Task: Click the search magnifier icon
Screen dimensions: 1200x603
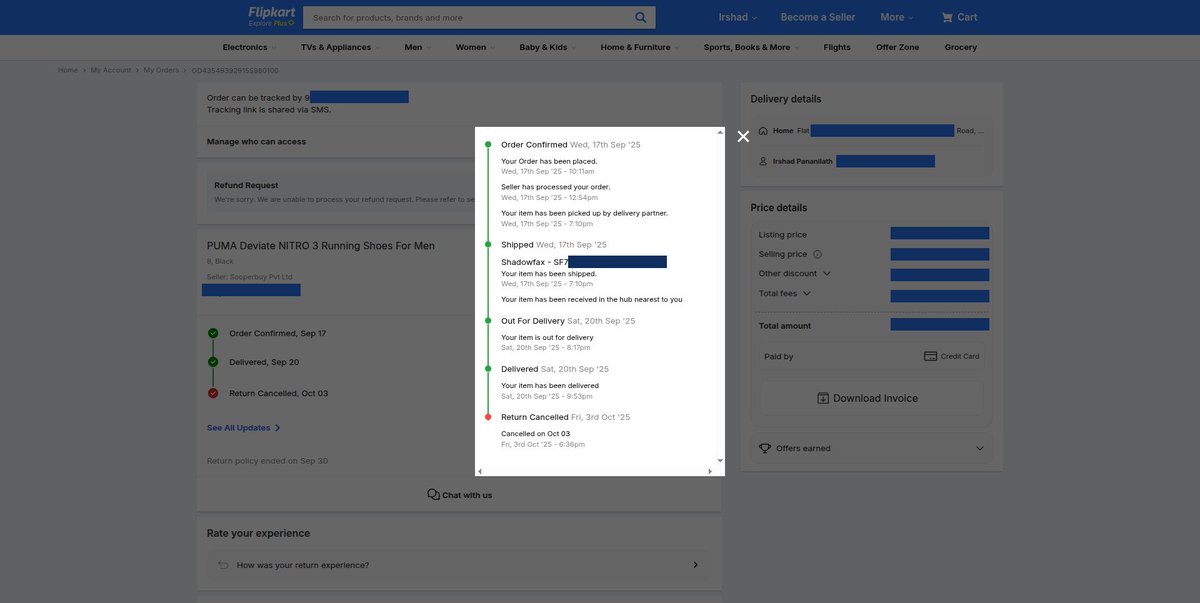Action: [640, 17]
